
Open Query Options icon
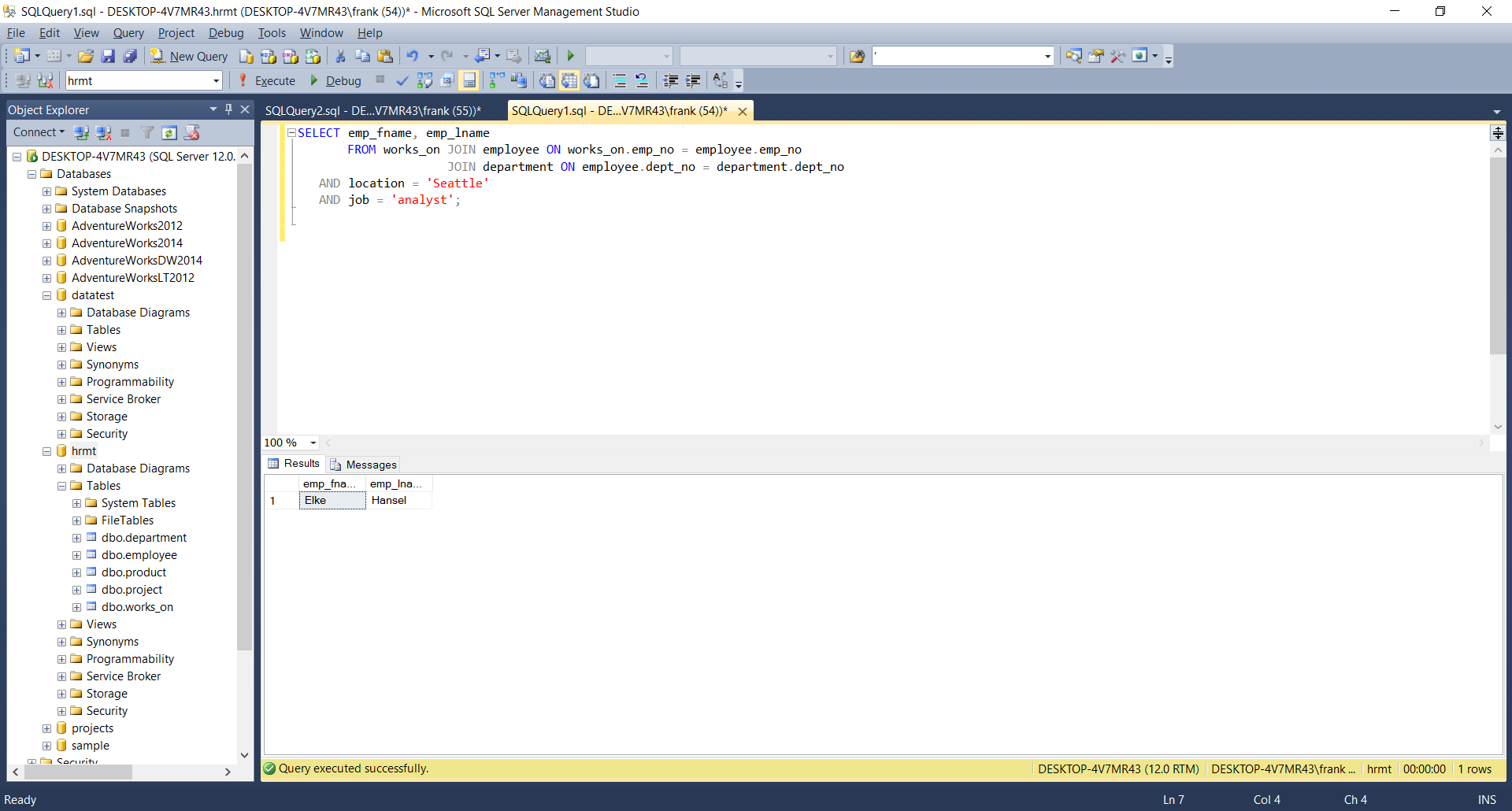click(x=447, y=80)
